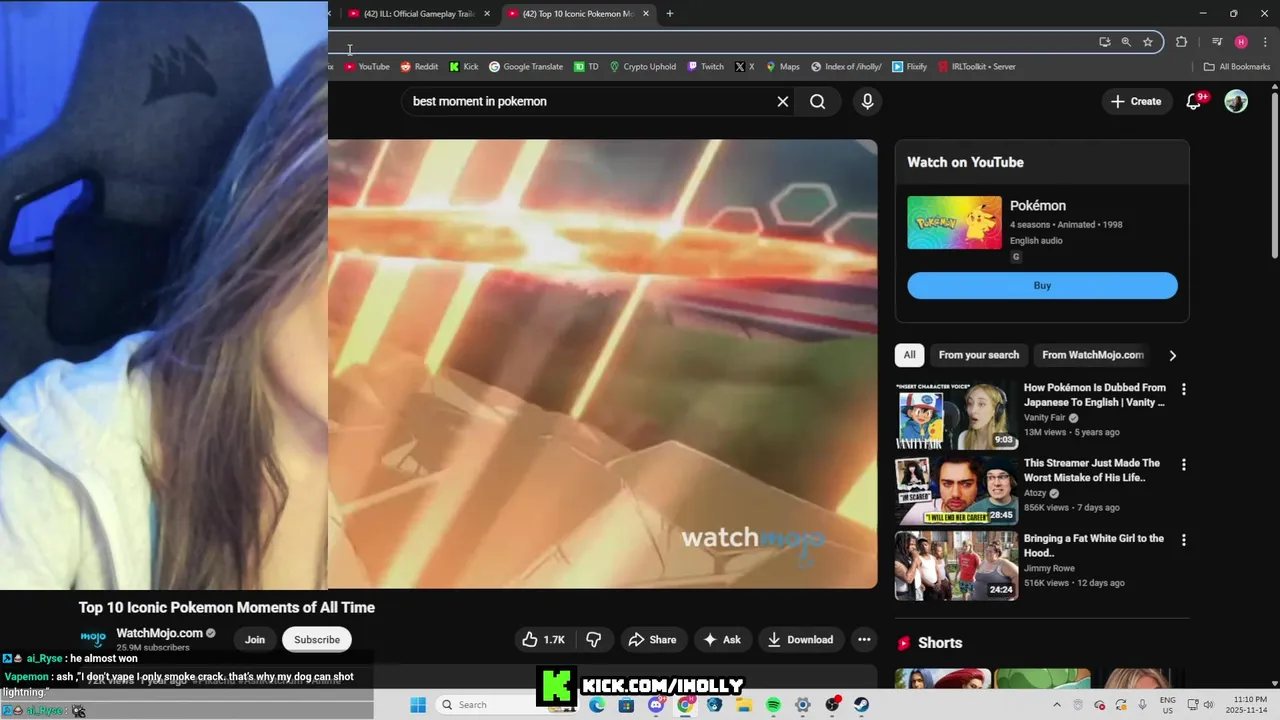Open Jimmy Rowe video thumbnail
1280x720 pixels.
tap(956, 566)
